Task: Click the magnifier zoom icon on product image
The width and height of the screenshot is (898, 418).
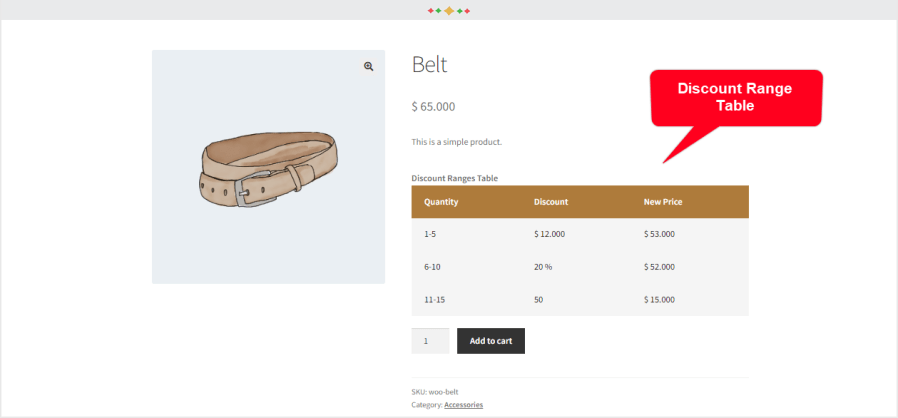Action: (x=368, y=66)
